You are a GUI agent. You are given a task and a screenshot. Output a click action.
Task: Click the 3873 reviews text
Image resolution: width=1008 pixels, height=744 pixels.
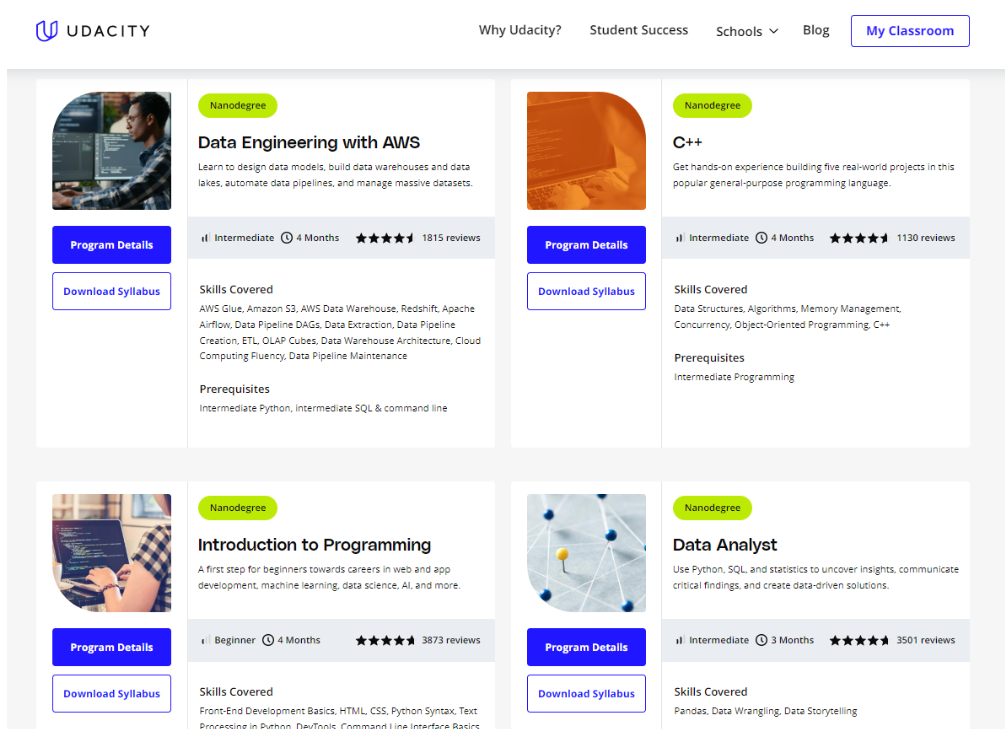[451, 640]
